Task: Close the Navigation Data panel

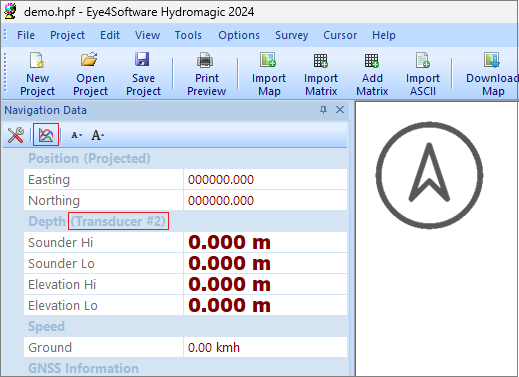Action: tap(340, 110)
